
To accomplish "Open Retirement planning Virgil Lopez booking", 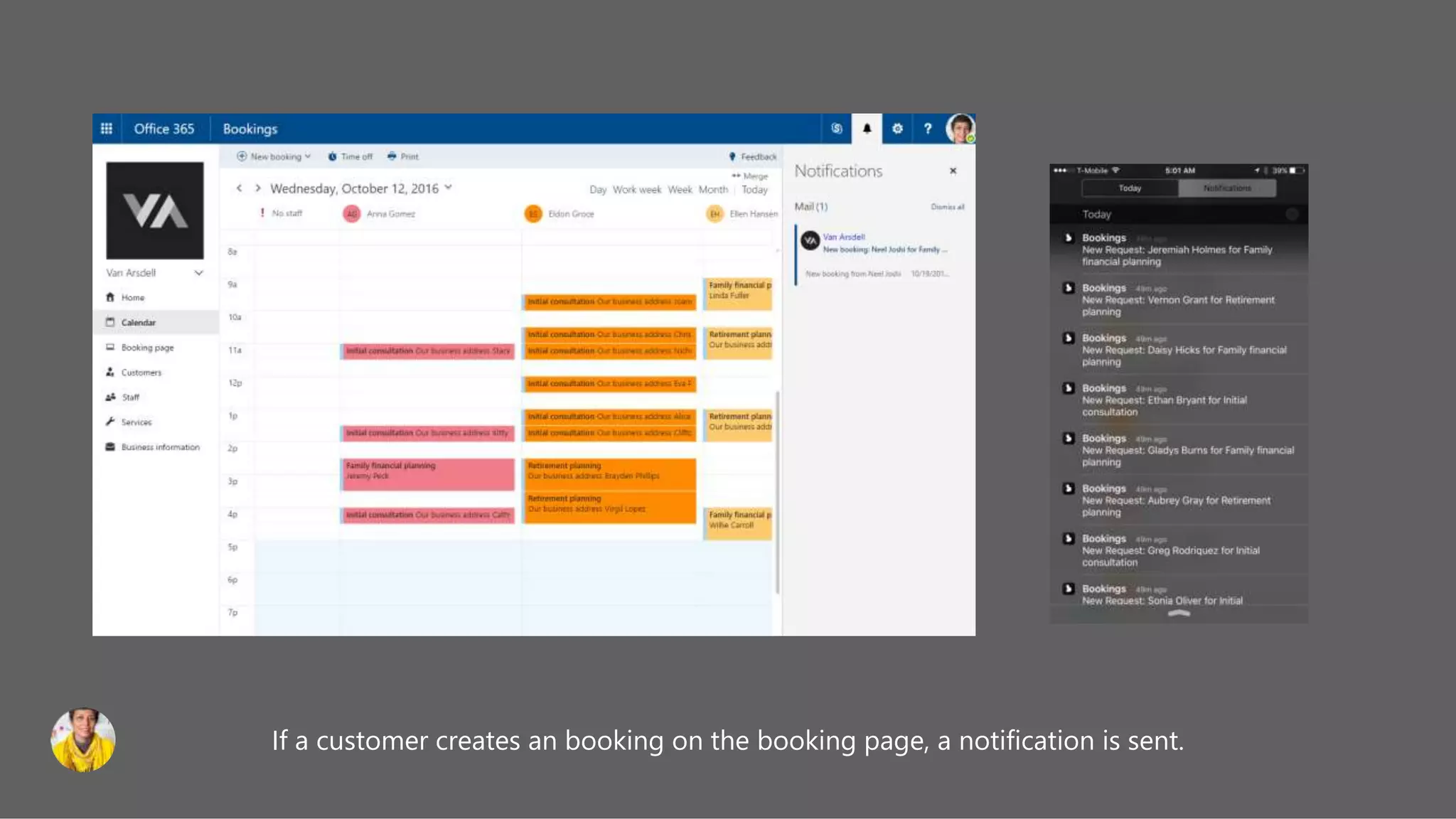I will click(x=609, y=508).
